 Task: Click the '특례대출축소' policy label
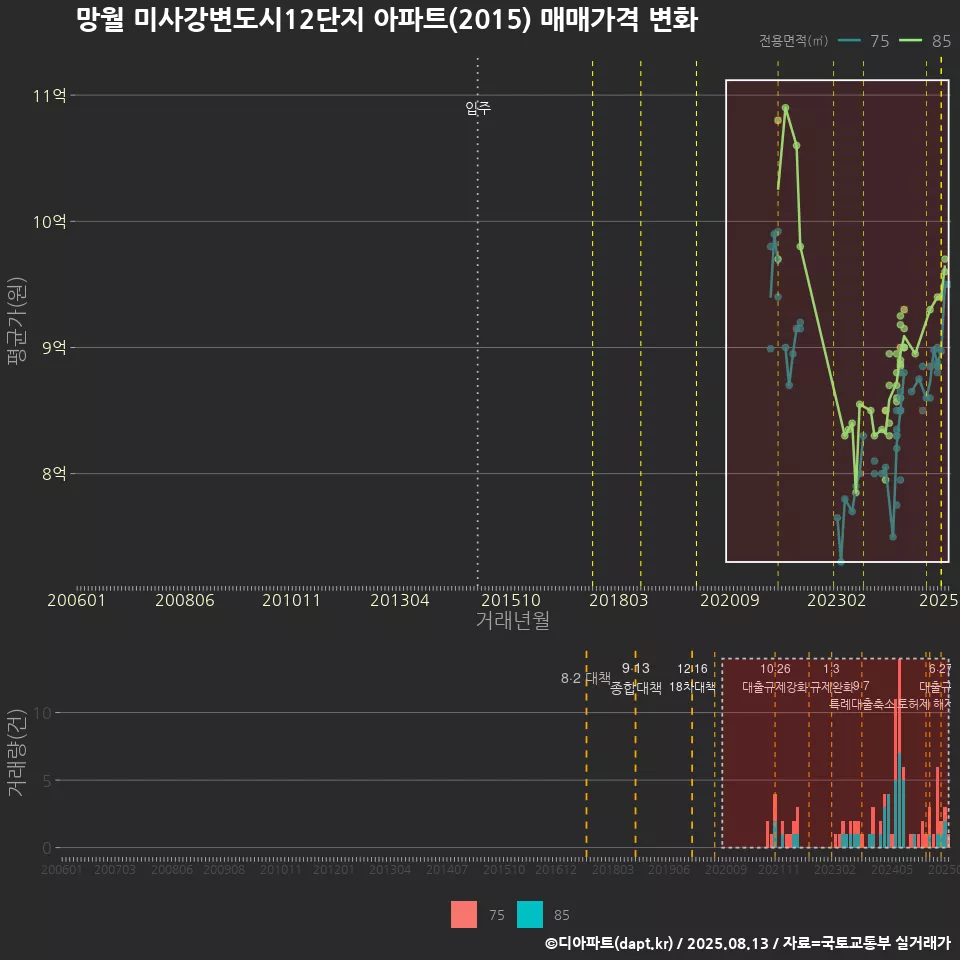(862, 704)
